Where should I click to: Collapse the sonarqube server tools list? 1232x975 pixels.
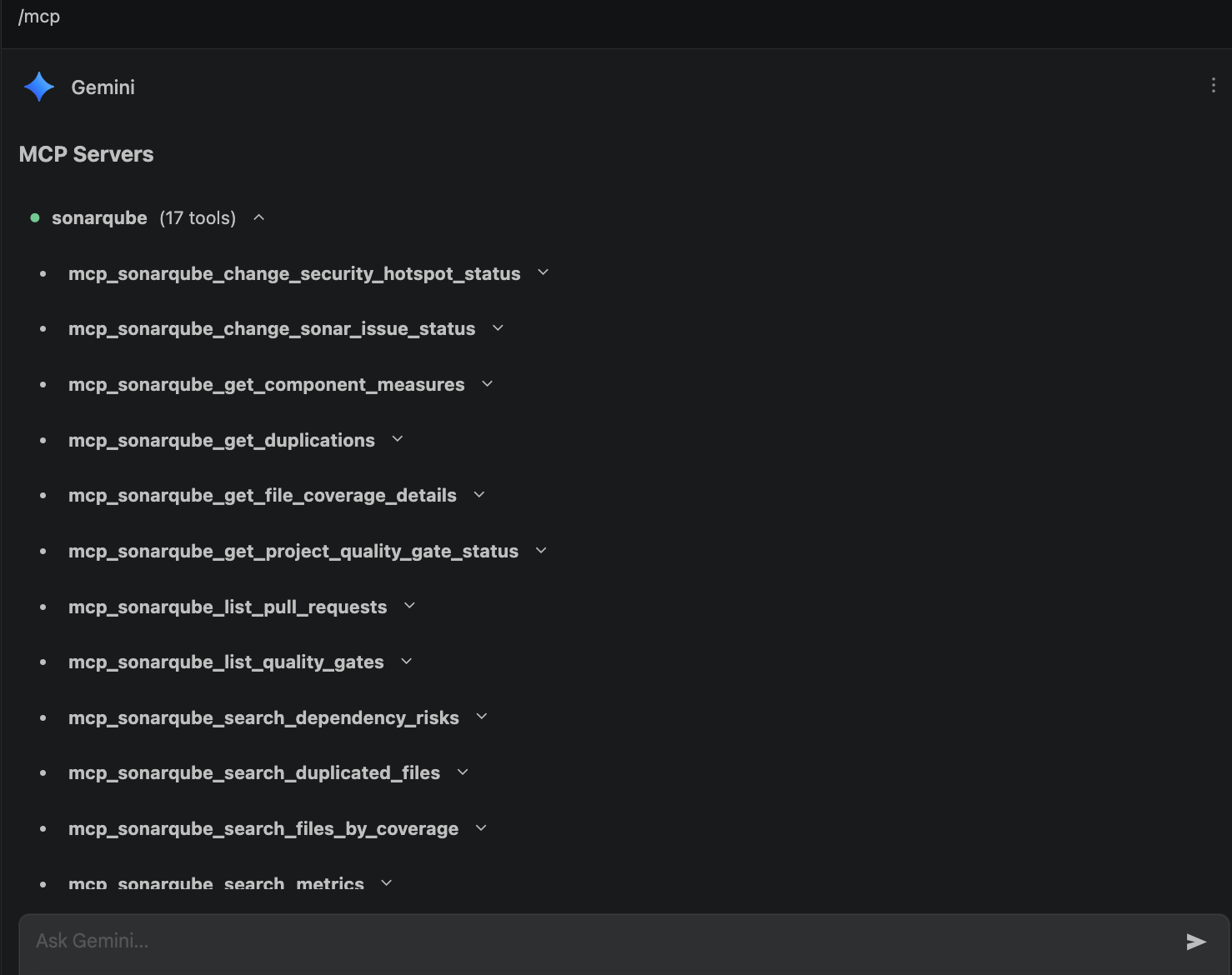coord(259,217)
